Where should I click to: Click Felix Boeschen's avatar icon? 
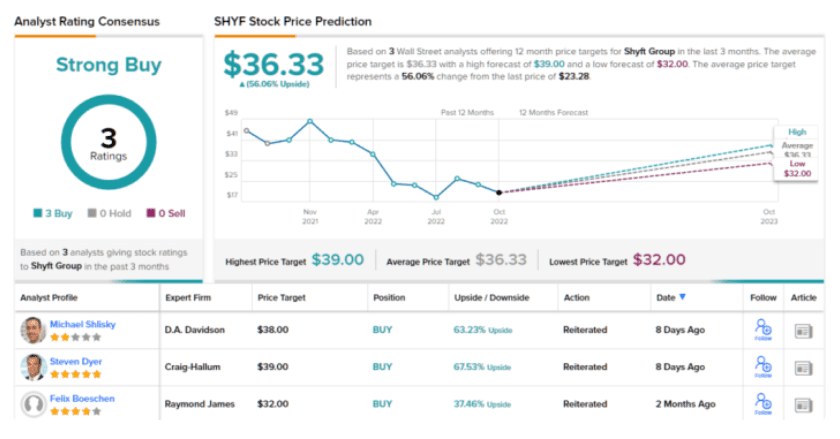32,403
